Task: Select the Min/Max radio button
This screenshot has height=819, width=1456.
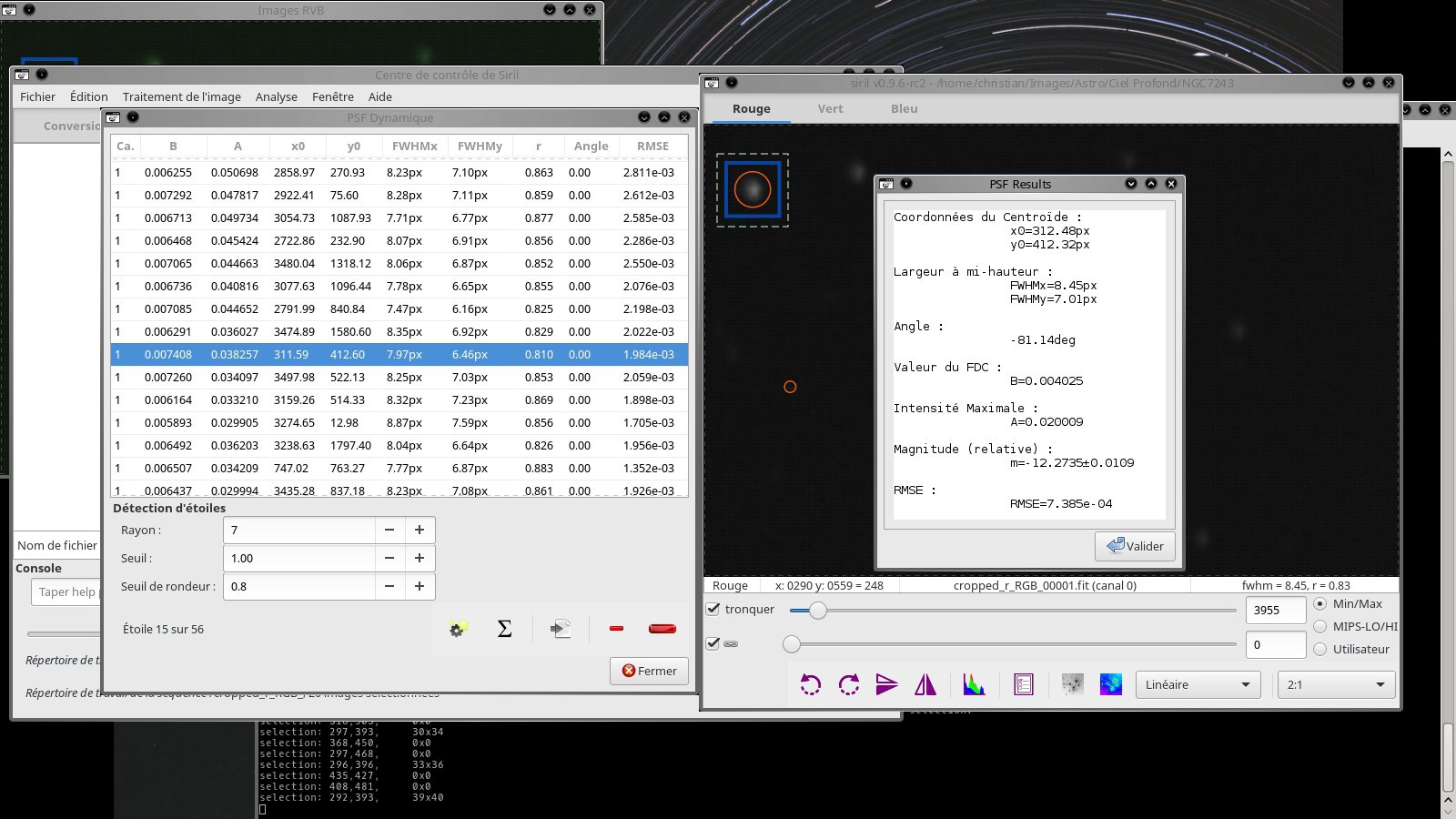Action: pos(1319,603)
